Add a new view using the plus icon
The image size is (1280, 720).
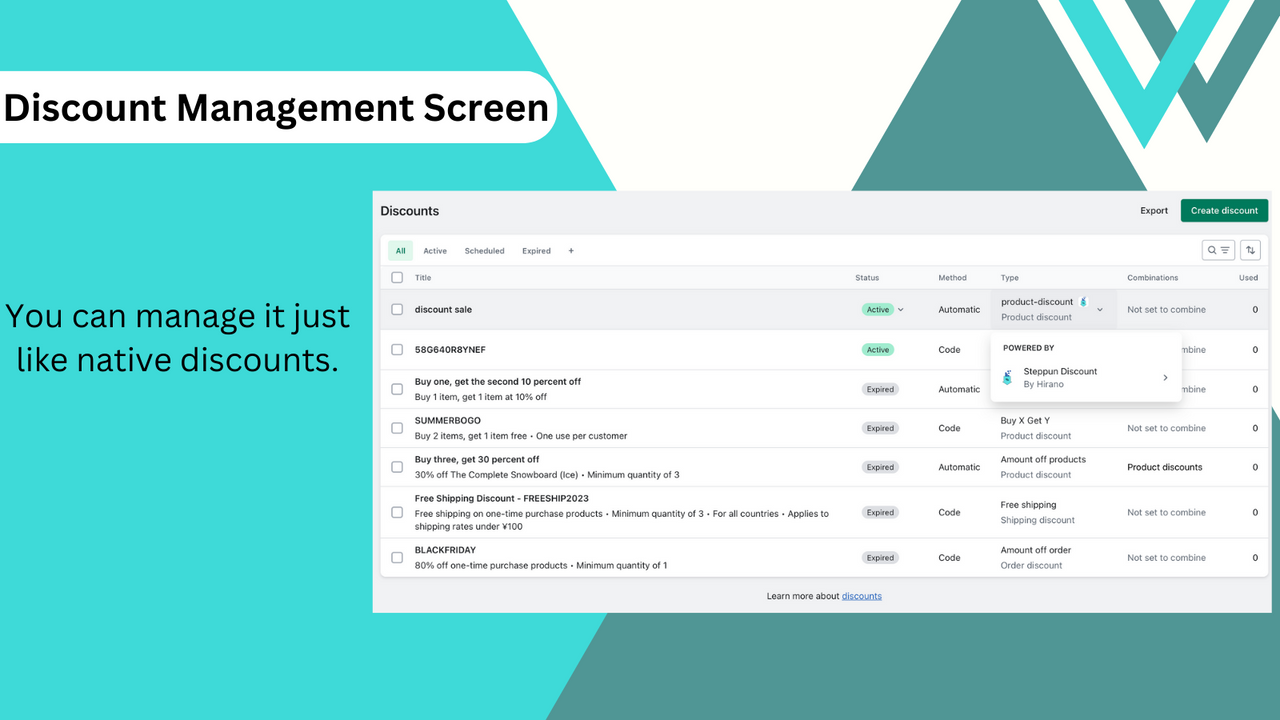pyautogui.click(x=570, y=250)
